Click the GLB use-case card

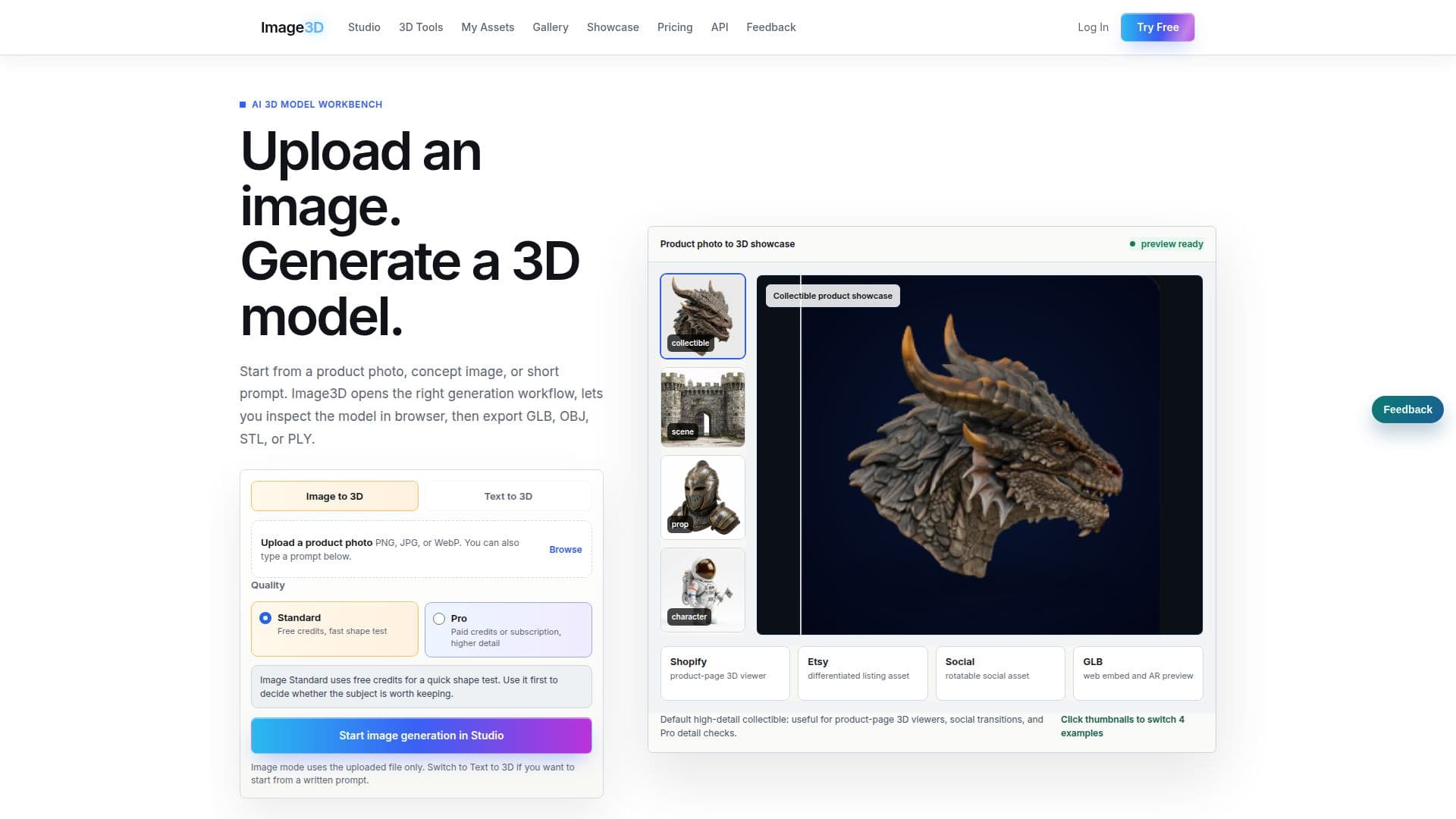(x=1138, y=673)
